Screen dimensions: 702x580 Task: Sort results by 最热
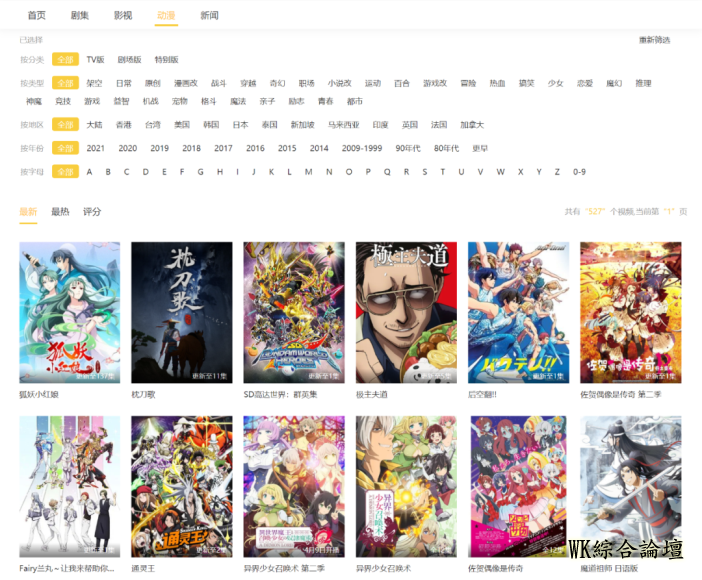pos(60,212)
